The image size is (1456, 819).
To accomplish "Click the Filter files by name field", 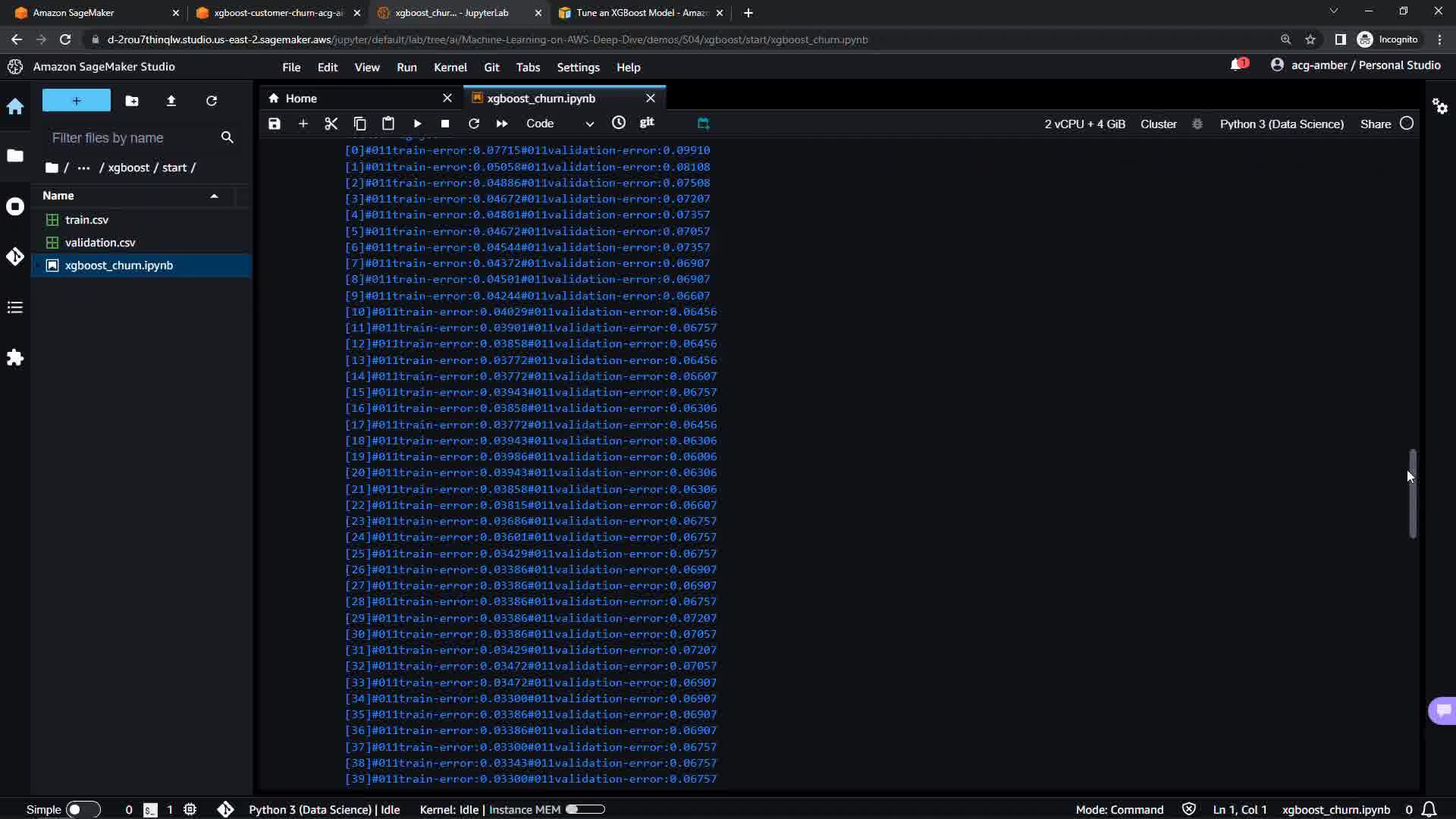I will (x=129, y=138).
